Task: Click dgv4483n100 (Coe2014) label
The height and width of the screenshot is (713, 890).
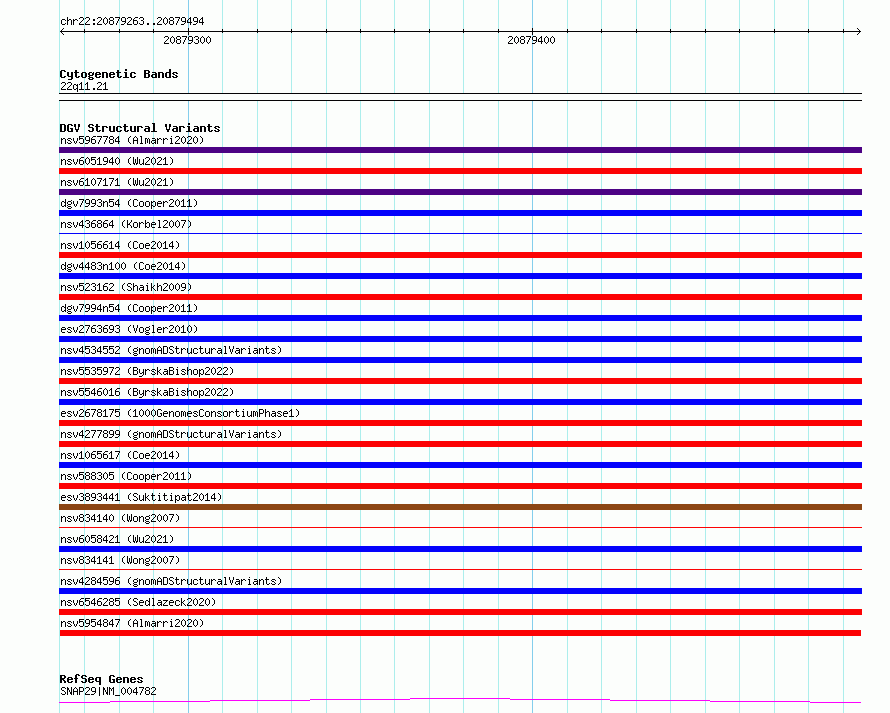Action: click(x=123, y=266)
